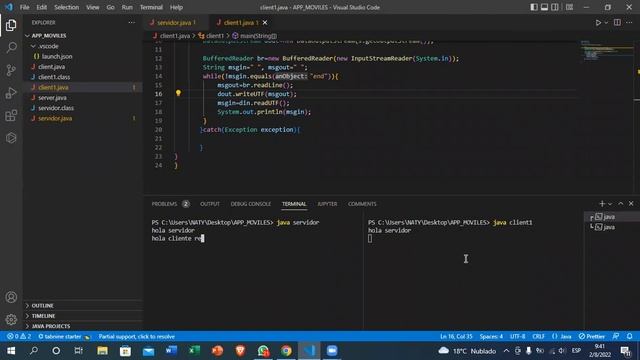This screenshot has height=360, width=640.
Task: Expand the Outline section
Action: (x=83, y=305)
